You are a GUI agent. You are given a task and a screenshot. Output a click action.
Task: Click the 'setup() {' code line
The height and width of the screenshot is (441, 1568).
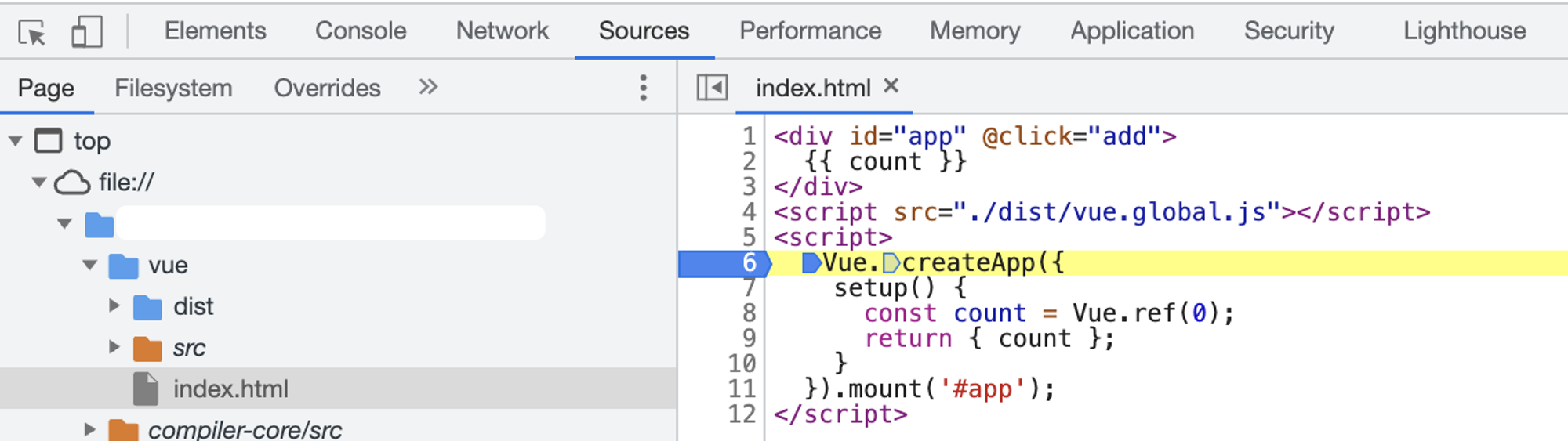[x=900, y=288]
